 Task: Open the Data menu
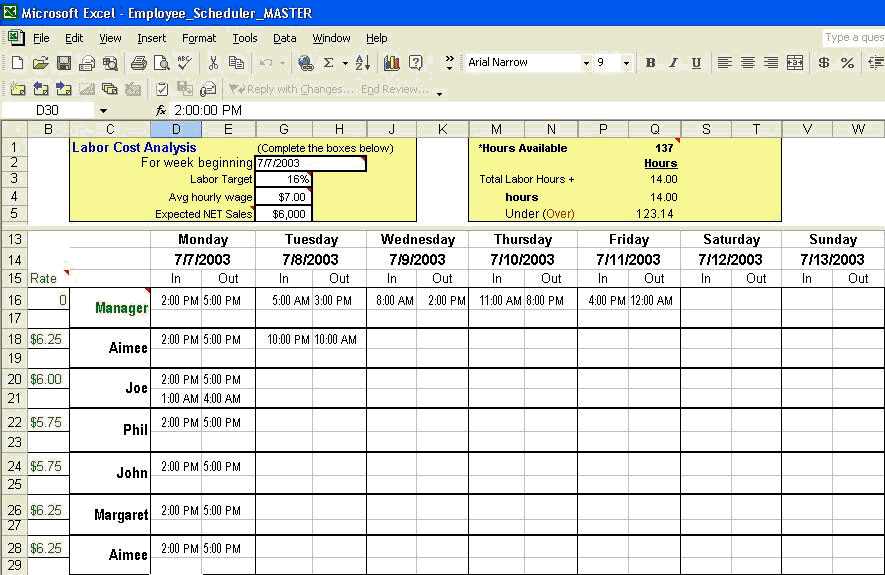[x=284, y=38]
